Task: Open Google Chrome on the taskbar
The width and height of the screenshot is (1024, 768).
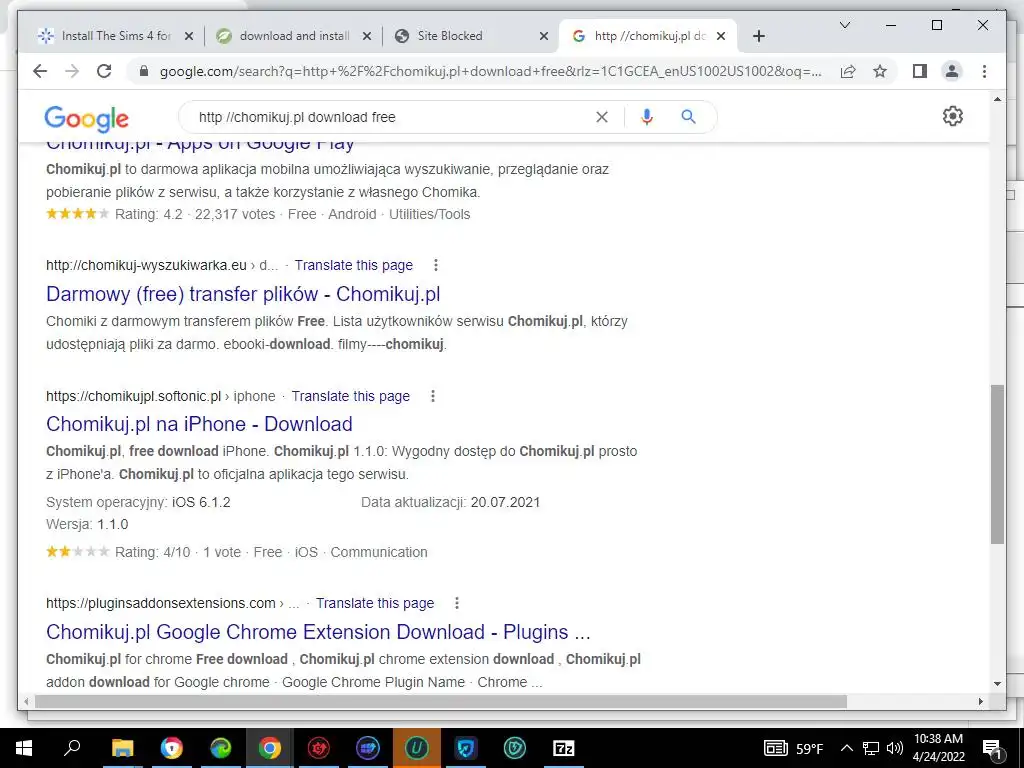Action: [x=269, y=748]
